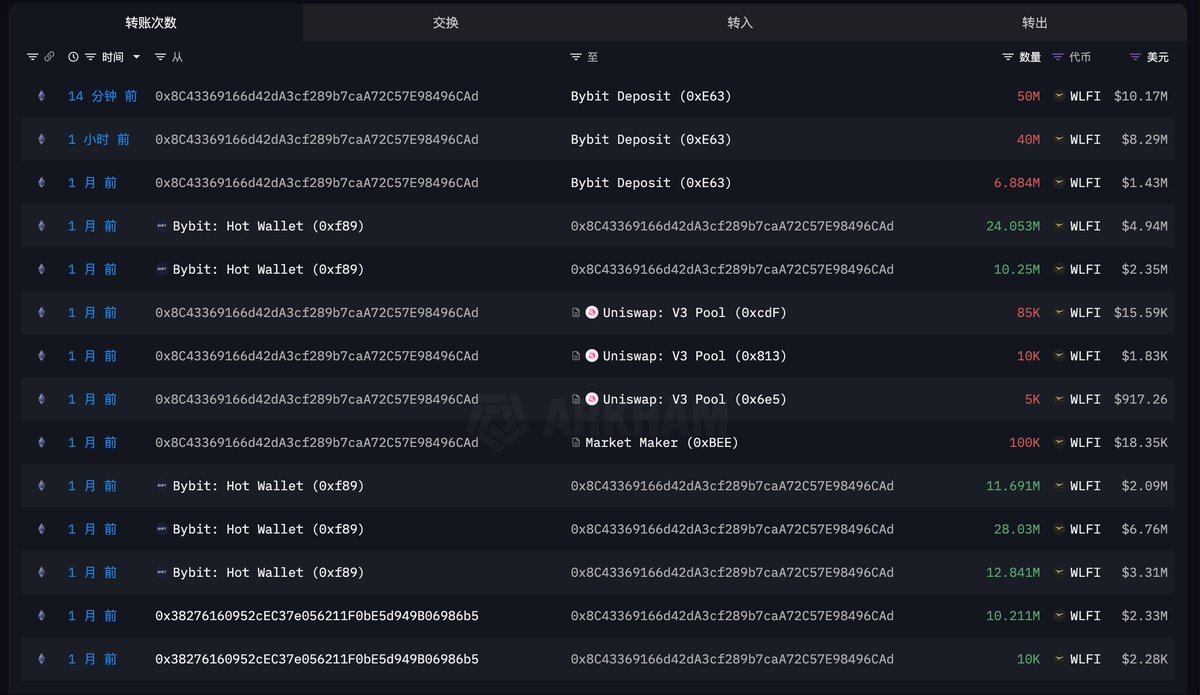This screenshot has width=1200, height=695.
Task: Select the 转出 tab
Action: (1035, 22)
